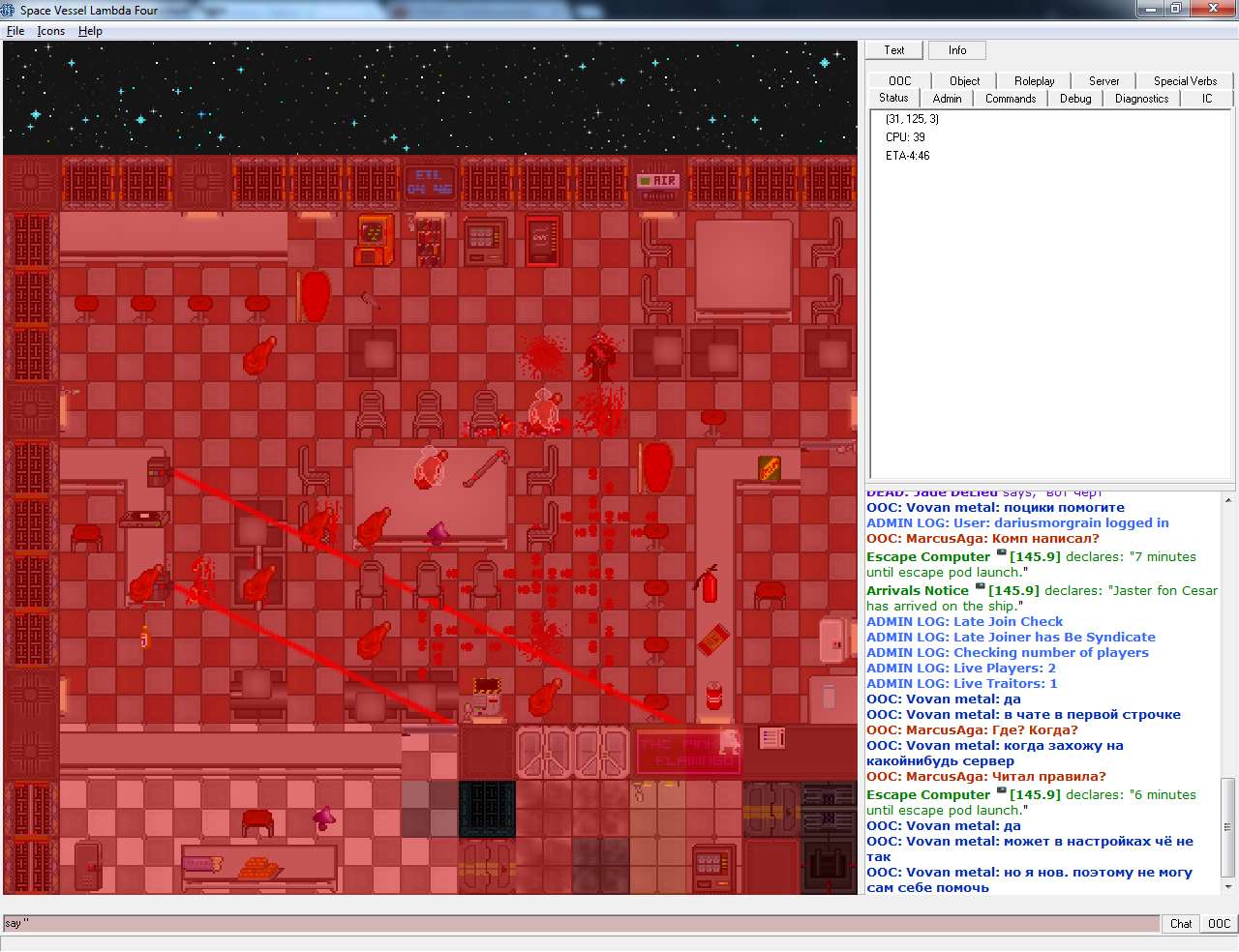This screenshot has width=1239, height=952.
Task: Click the small robot near the airlock doors
Action: pyautogui.click(x=486, y=699)
